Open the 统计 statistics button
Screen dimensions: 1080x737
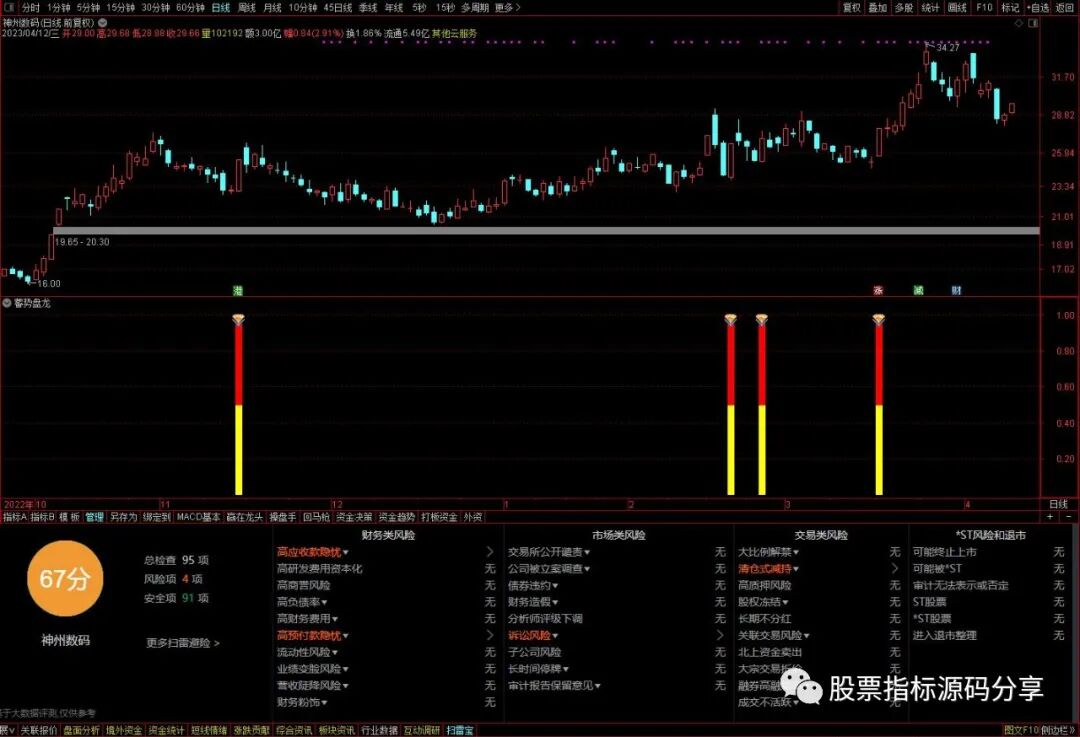[931, 8]
